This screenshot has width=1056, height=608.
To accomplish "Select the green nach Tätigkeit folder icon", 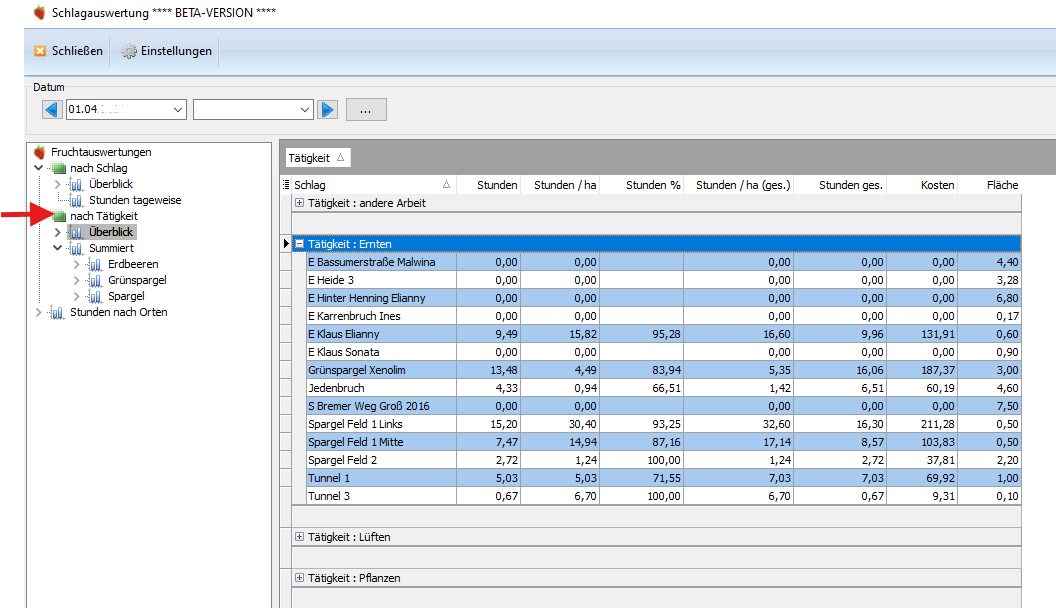I will [x=59, y=216].
